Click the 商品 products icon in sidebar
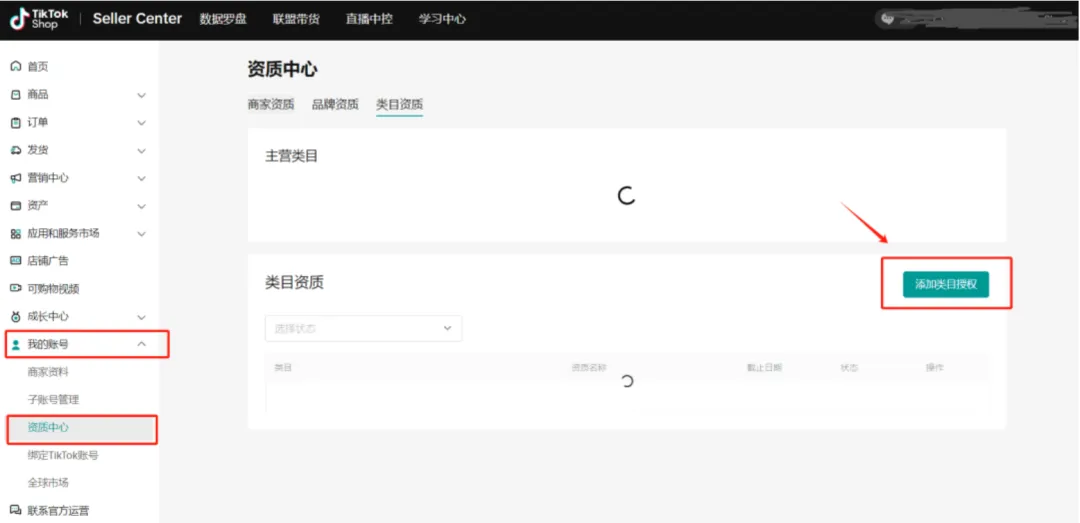 click(x=15, y=95)
